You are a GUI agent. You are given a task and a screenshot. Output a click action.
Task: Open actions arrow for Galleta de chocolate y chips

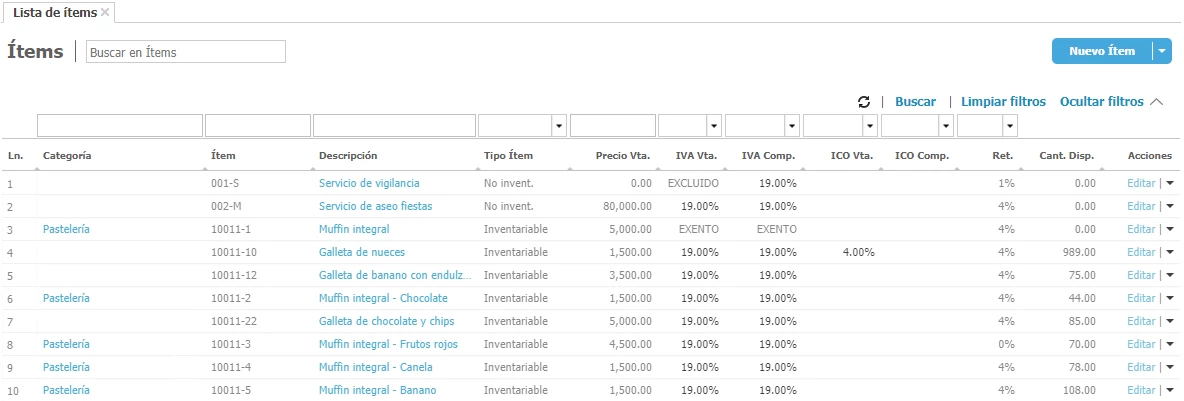pos(1170,322)
